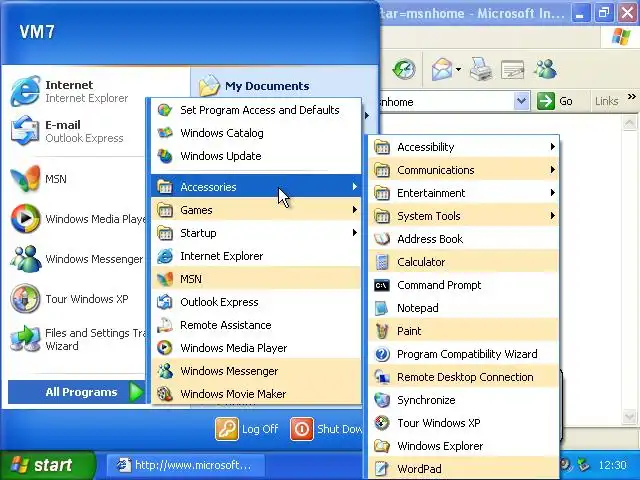The image size is (640, 480).
Task: Open Windows Messenger in All Programs list
Action: pyautogui.click(x=256, y=371)
